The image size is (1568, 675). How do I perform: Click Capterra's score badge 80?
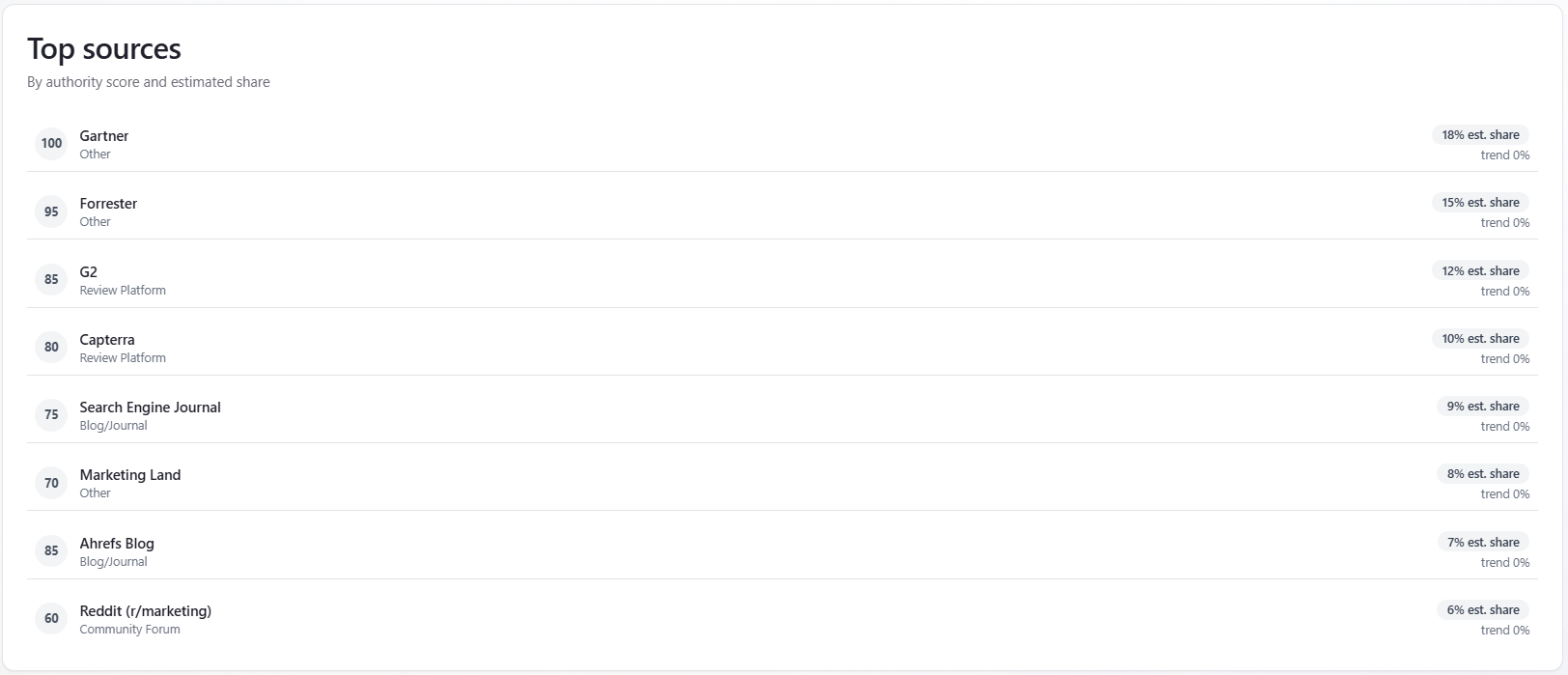pos(51,347)
